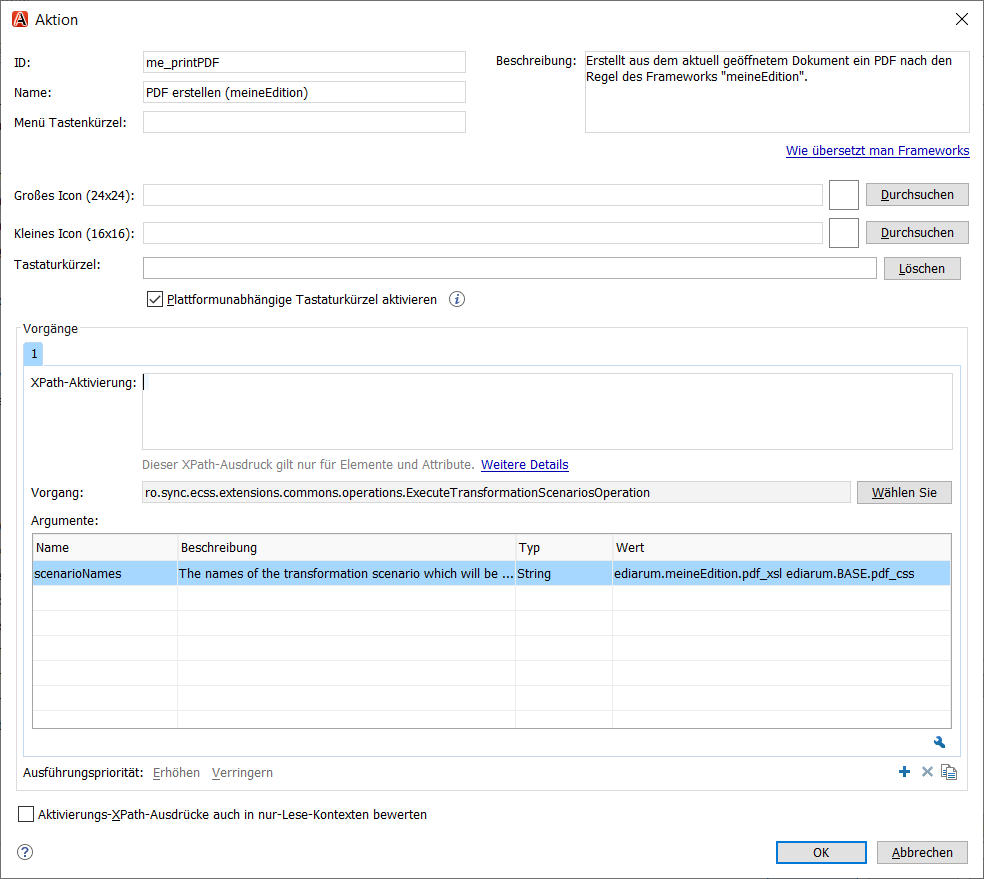Click the Menü Tastenkürzel field
Viewport: 984px width, 879px height.
point(304,122)
